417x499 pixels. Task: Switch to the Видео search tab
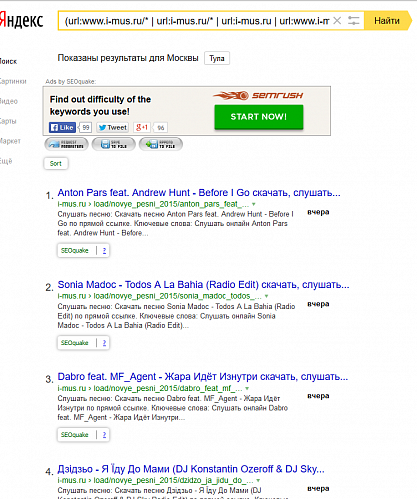[9, 101]
